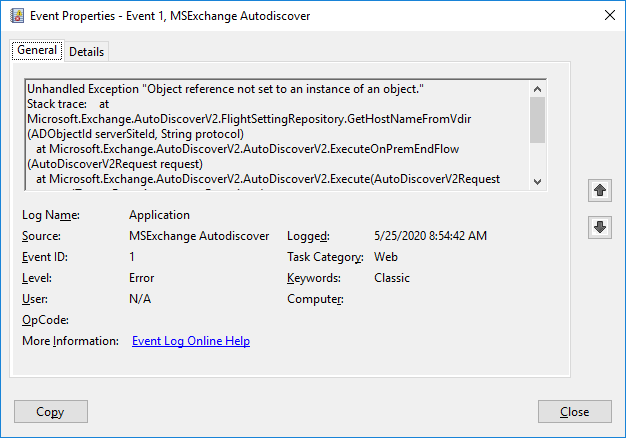Click the User value "N/A"
Screen dimensions: 626x438
[x=140, y=299]
